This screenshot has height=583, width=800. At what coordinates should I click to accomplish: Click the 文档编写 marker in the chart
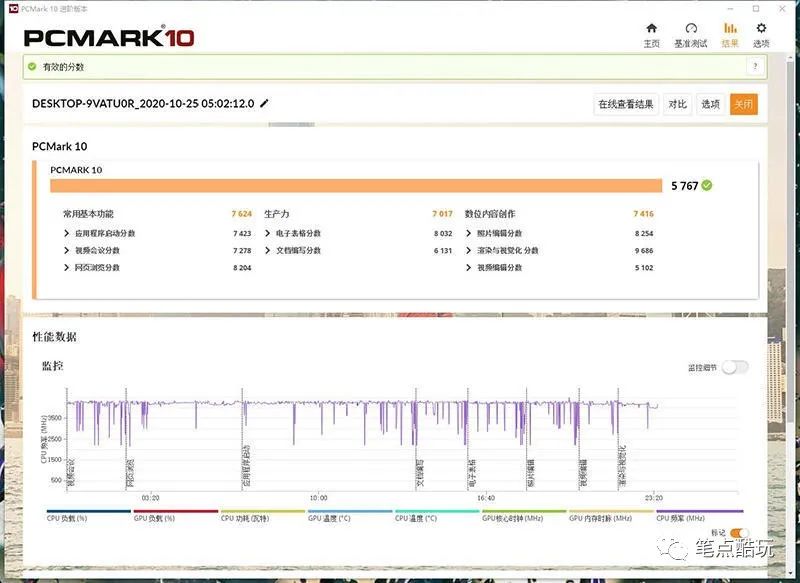[x=419, y=473]
